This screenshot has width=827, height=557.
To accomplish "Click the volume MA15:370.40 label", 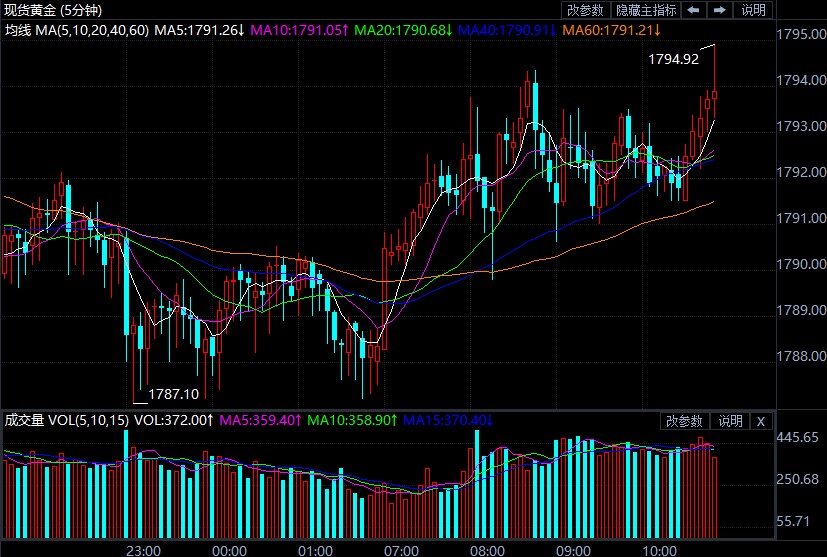I will (x=448, y=420).
